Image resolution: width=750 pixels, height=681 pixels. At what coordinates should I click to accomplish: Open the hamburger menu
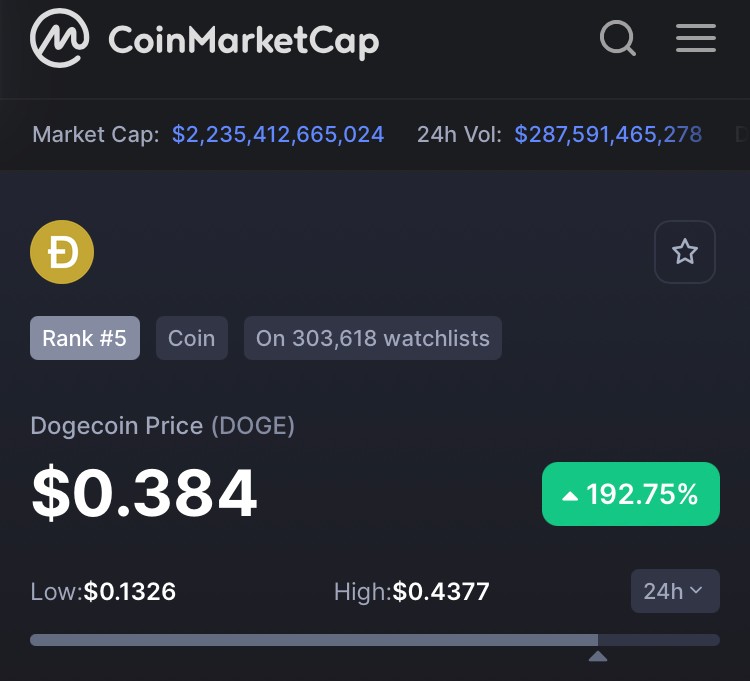click(695, 38)
